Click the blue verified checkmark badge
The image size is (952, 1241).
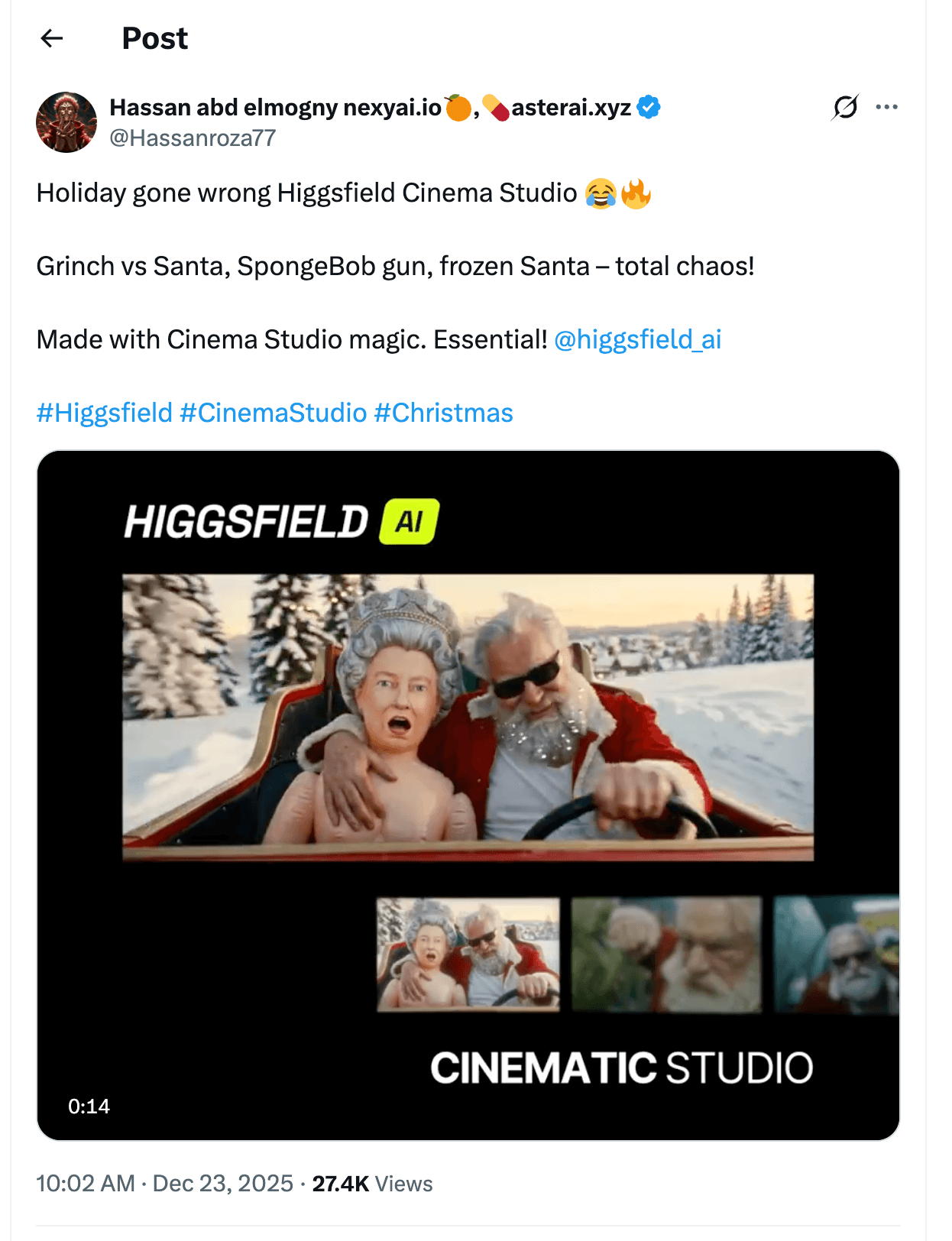[649, 107]
